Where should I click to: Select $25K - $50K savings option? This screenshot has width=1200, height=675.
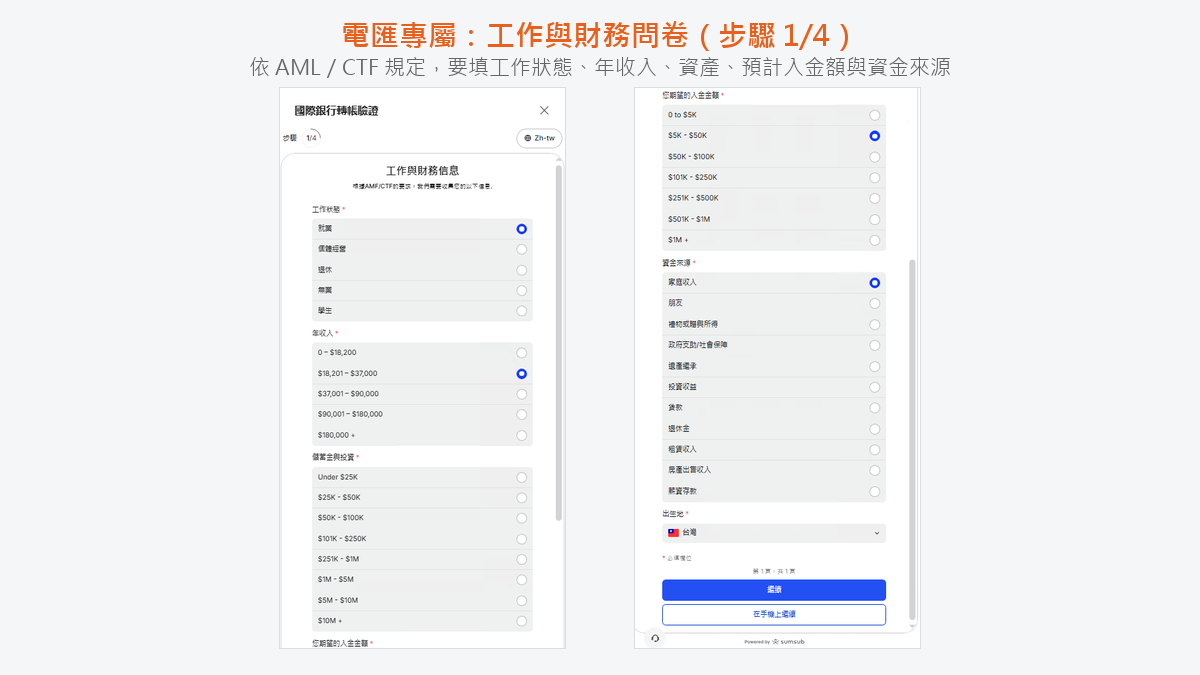422,497
